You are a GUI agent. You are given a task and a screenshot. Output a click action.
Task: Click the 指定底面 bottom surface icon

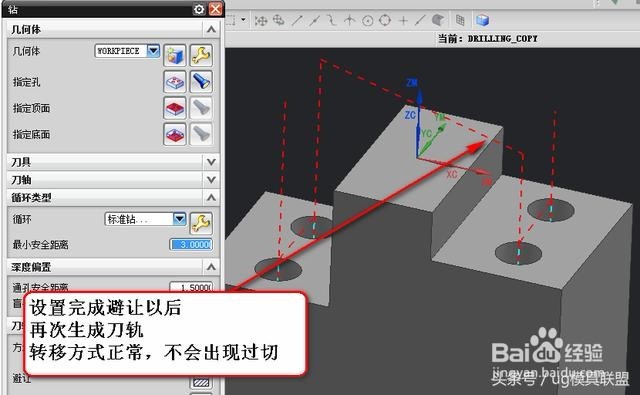point(175,134)
